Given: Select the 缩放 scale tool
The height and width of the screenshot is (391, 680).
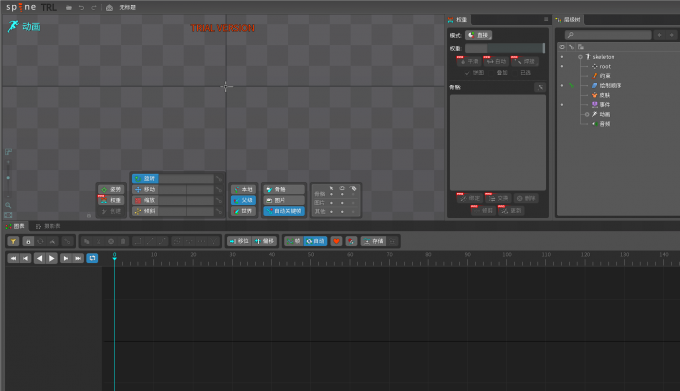Looking at the screenshot, I should 145,200.
